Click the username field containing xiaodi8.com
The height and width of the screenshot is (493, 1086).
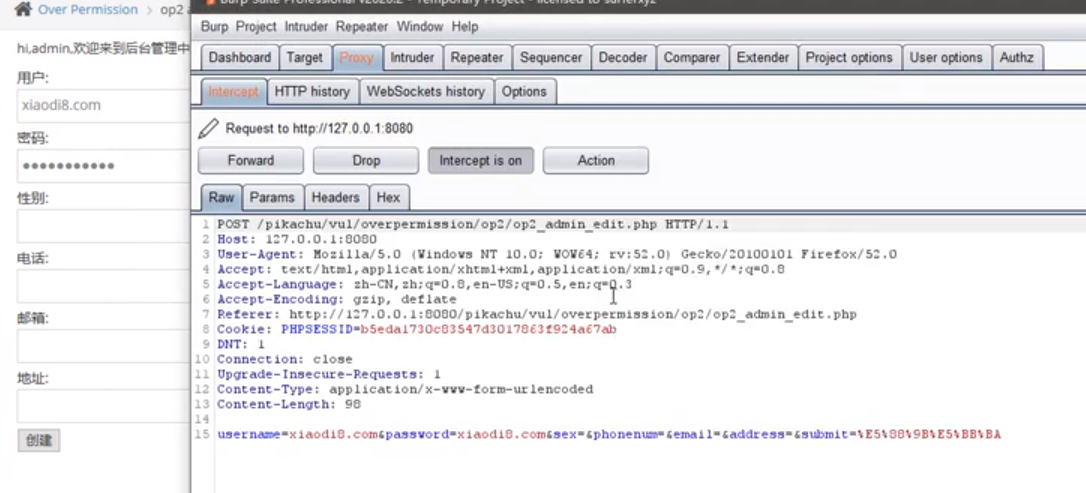click(103, 106)
